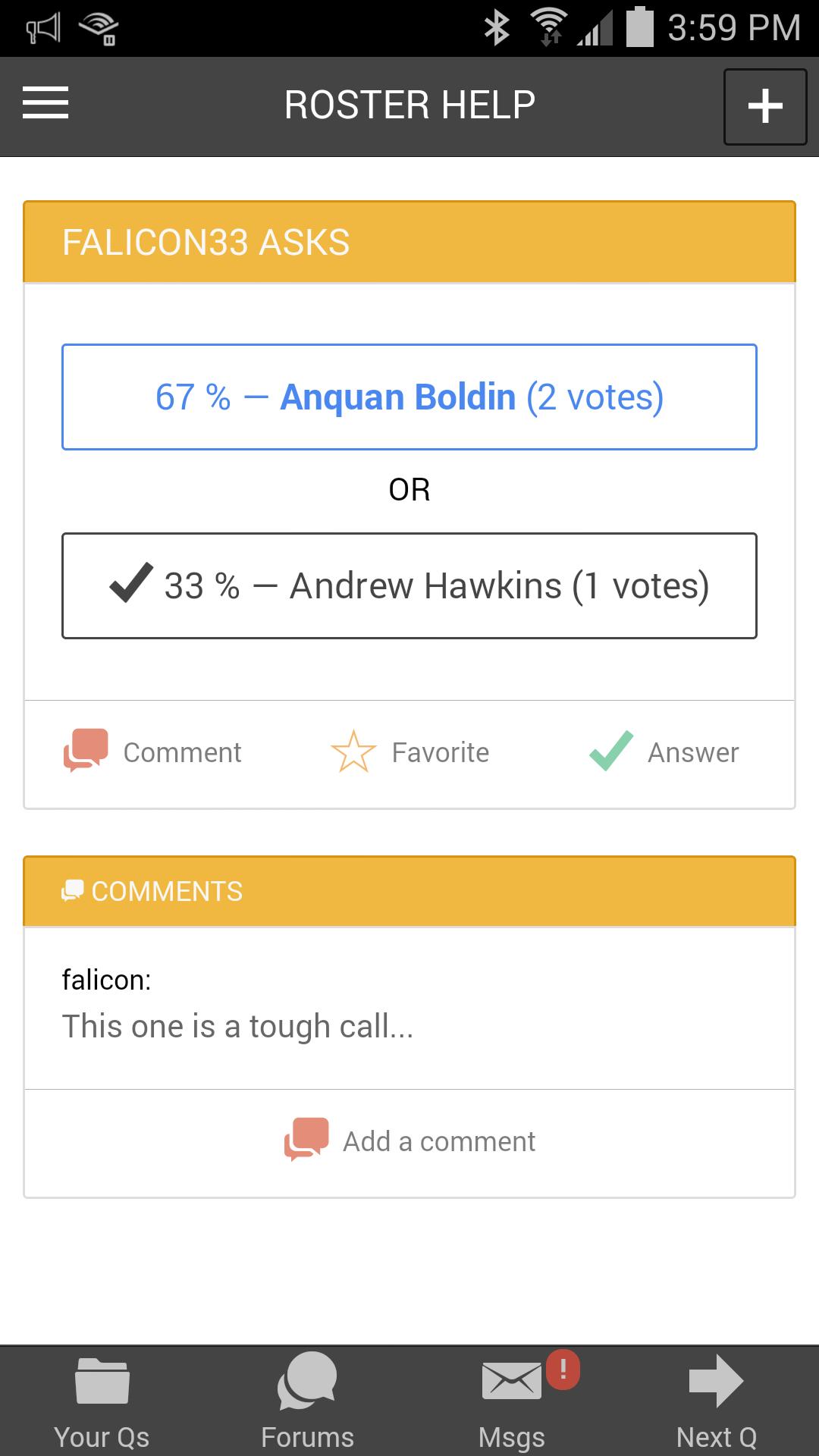Click the Favorite text label
The height and width of the screenshot is (1456, 819).
coord(441,752)
